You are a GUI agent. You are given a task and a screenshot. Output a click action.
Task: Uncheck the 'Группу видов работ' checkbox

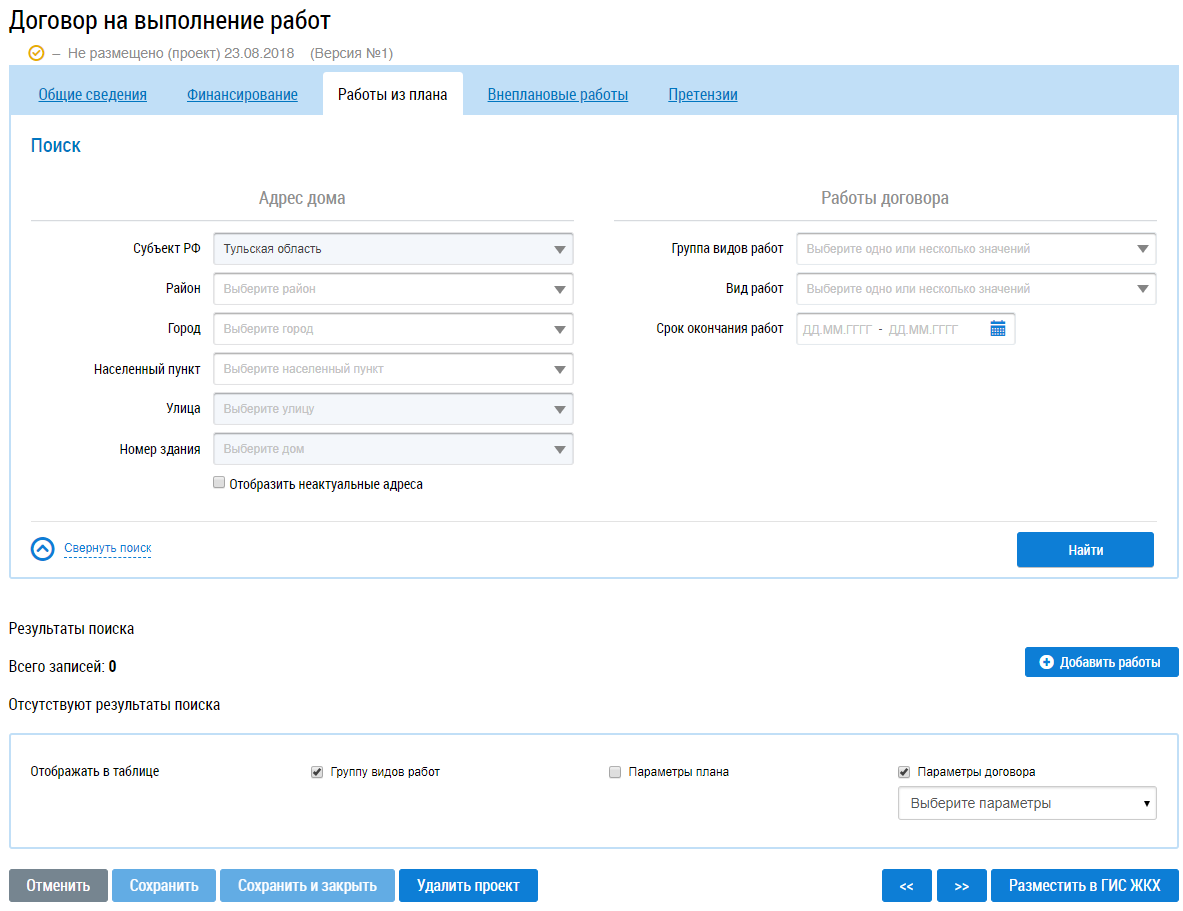click(317, 772)
